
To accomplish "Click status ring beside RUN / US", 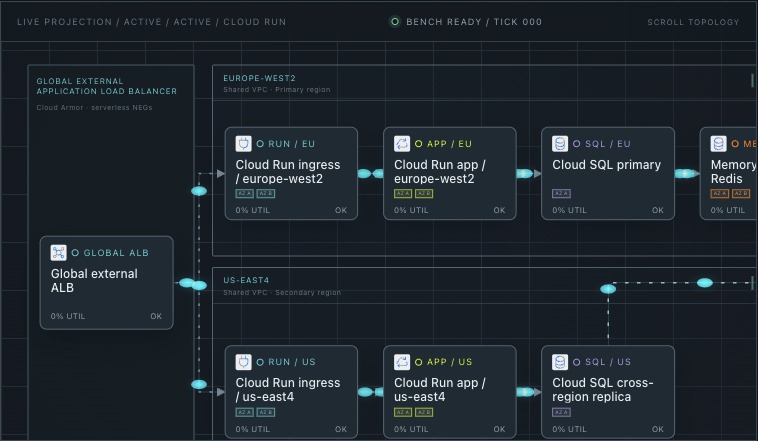I will click(260, 362).
